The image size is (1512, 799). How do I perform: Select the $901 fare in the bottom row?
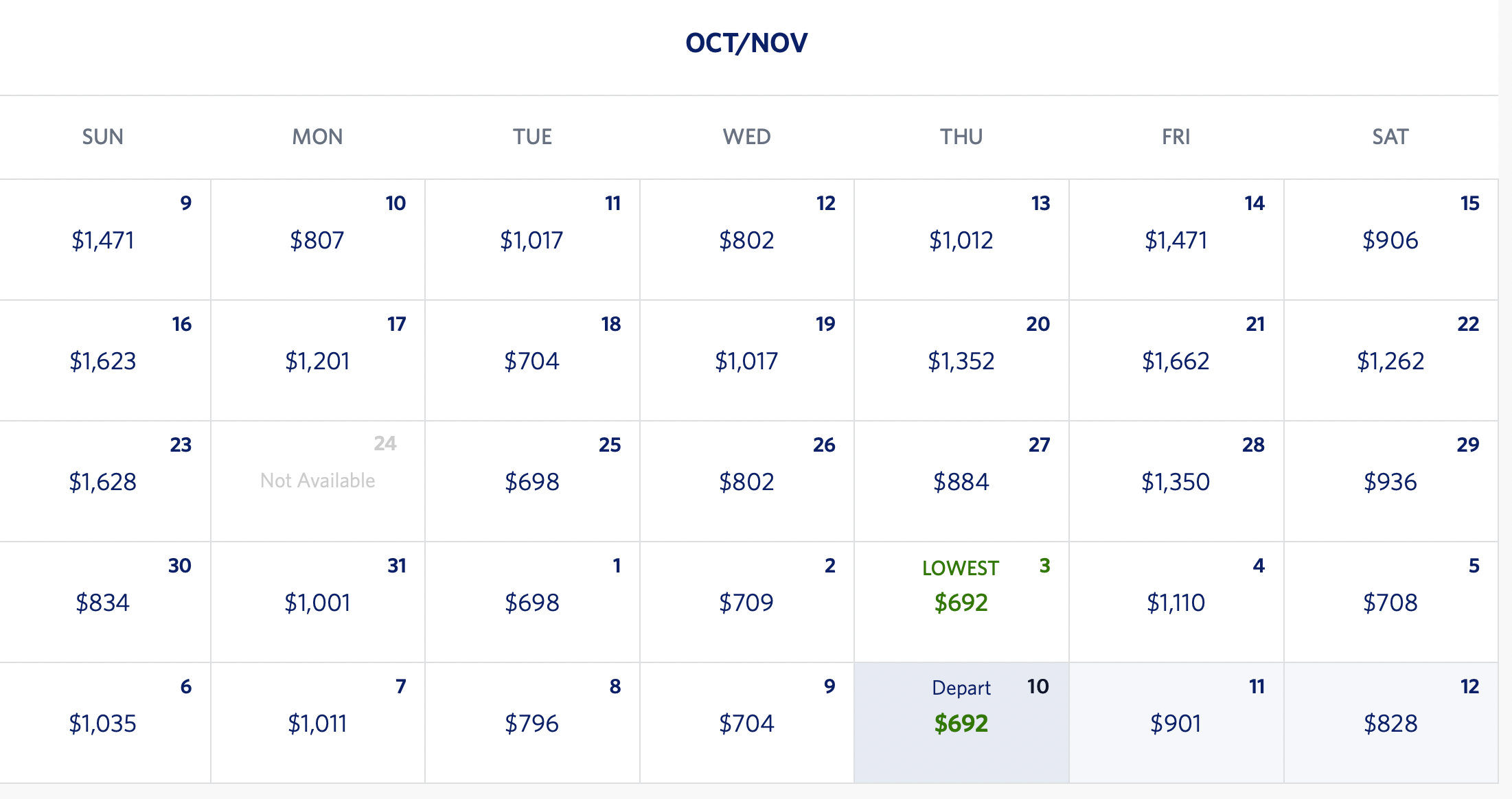1176,723
